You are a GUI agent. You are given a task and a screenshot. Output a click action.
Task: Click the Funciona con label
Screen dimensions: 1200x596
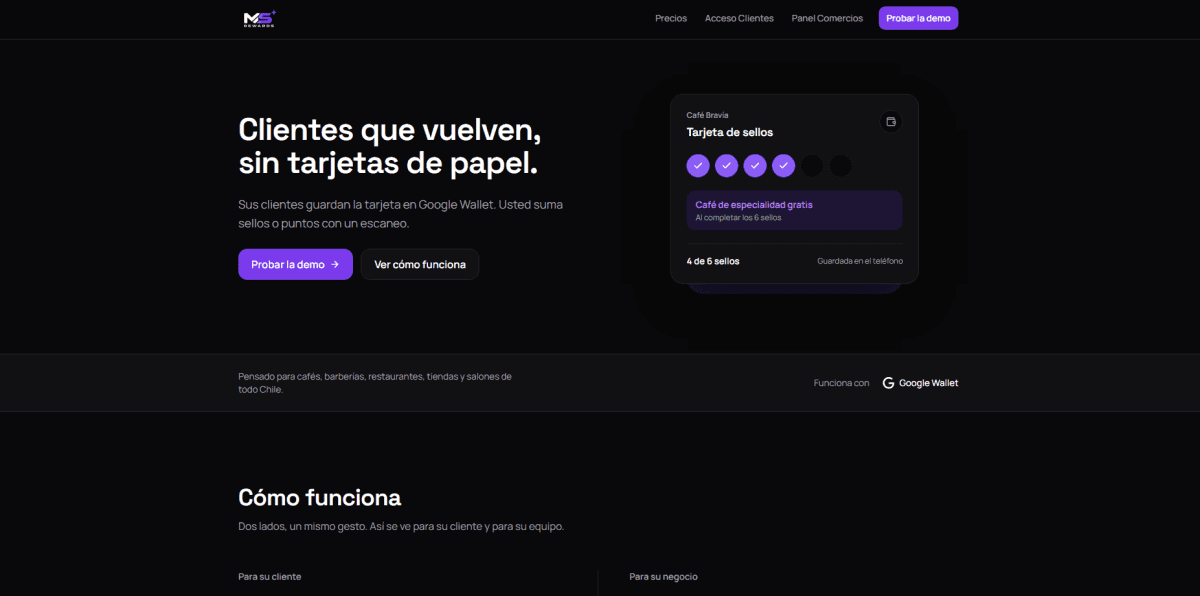pos(842,383)
